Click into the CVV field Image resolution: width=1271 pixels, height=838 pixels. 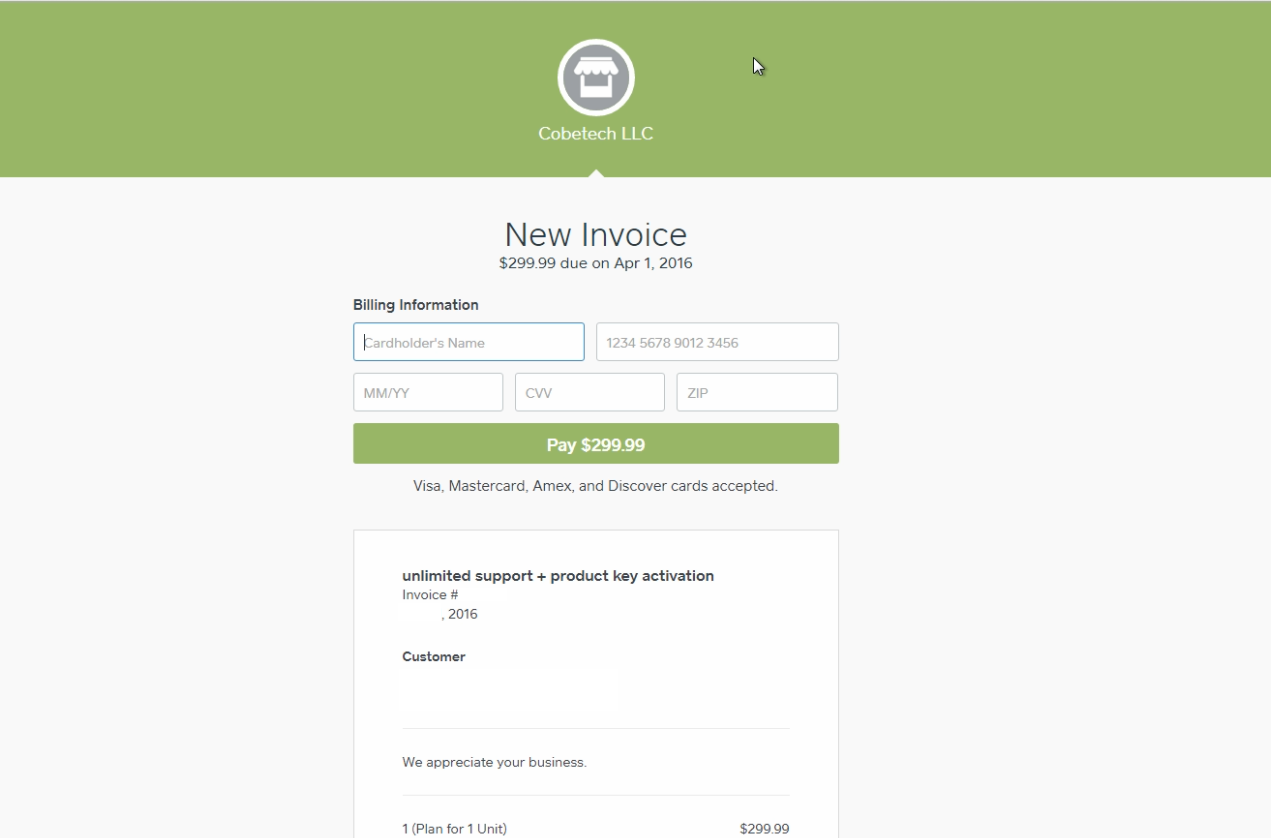[590, 393]
